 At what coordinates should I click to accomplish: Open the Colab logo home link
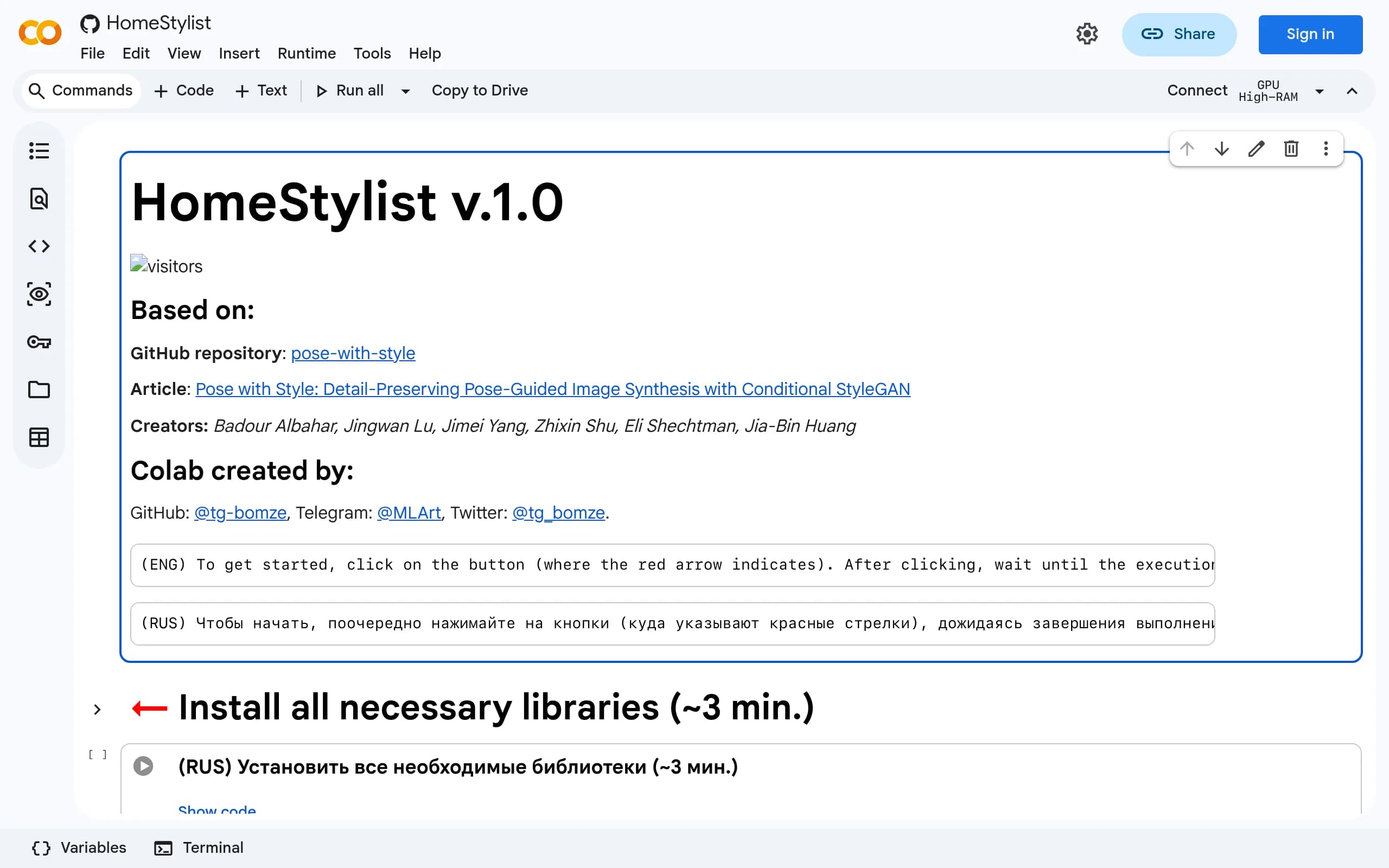[40, 33]
